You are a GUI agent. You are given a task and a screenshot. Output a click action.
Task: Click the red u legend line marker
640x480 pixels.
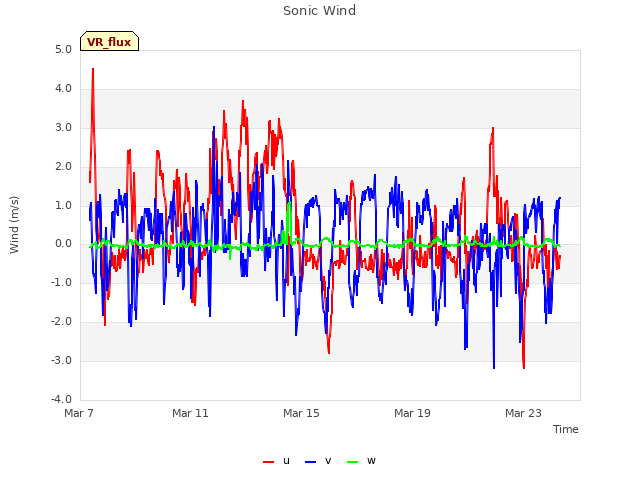coord(269,462)
